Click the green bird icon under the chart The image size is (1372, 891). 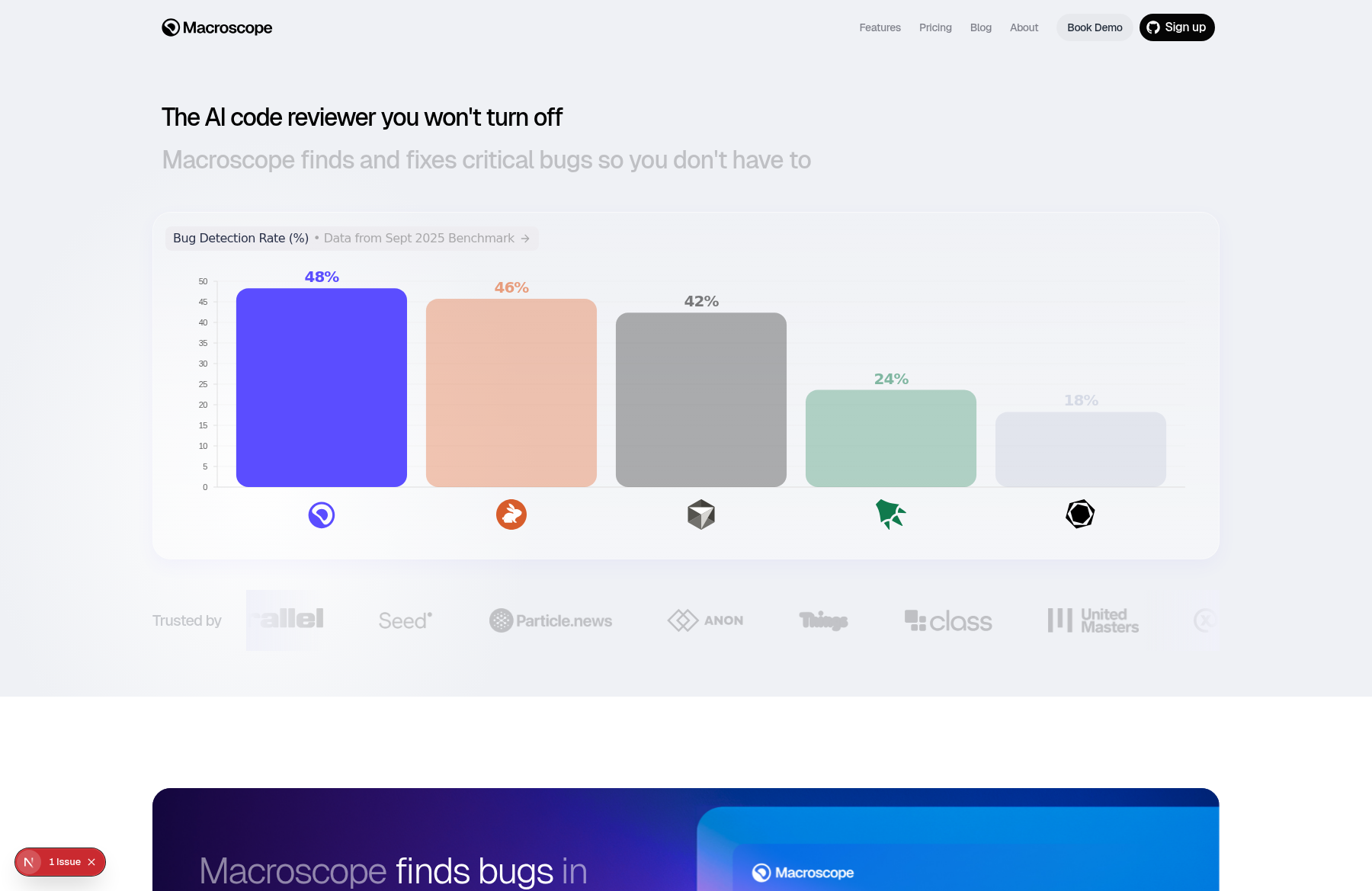(890, 514)
